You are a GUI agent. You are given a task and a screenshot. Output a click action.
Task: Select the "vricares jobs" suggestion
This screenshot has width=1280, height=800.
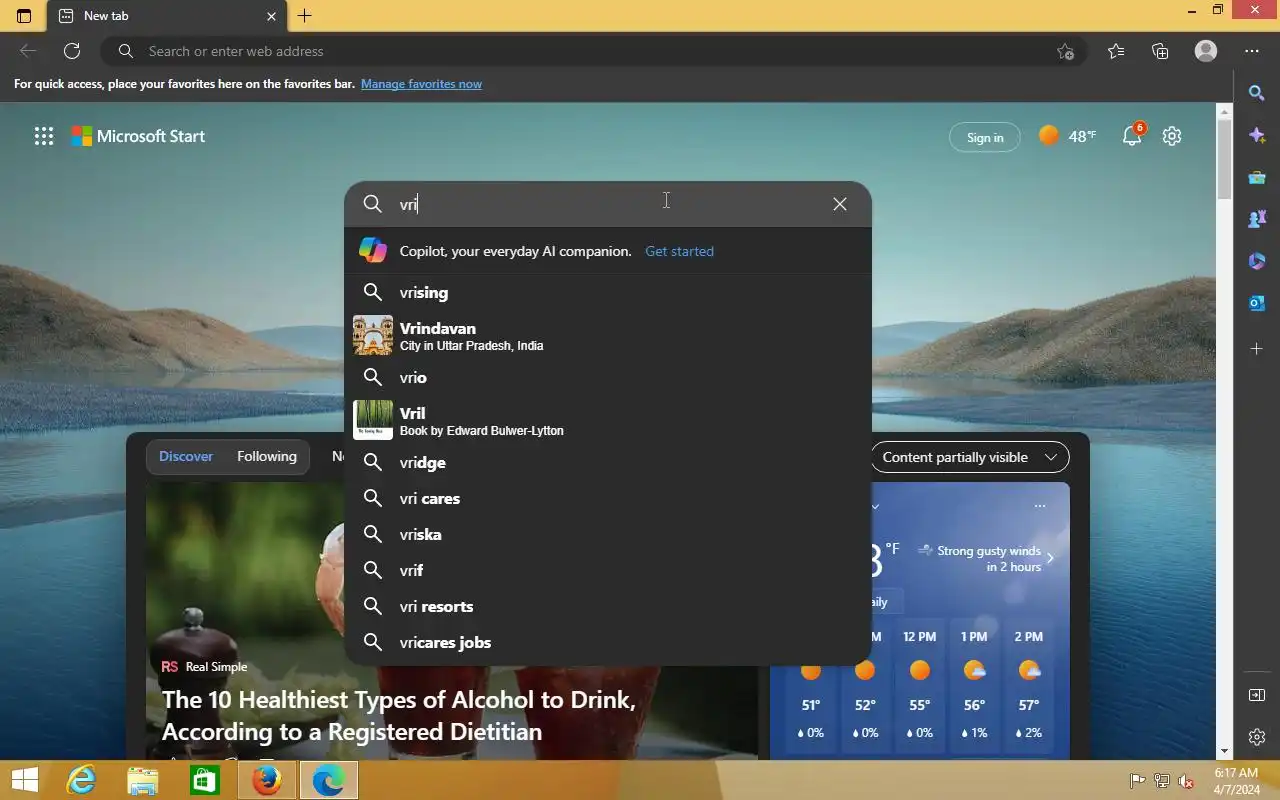[608, 642]
